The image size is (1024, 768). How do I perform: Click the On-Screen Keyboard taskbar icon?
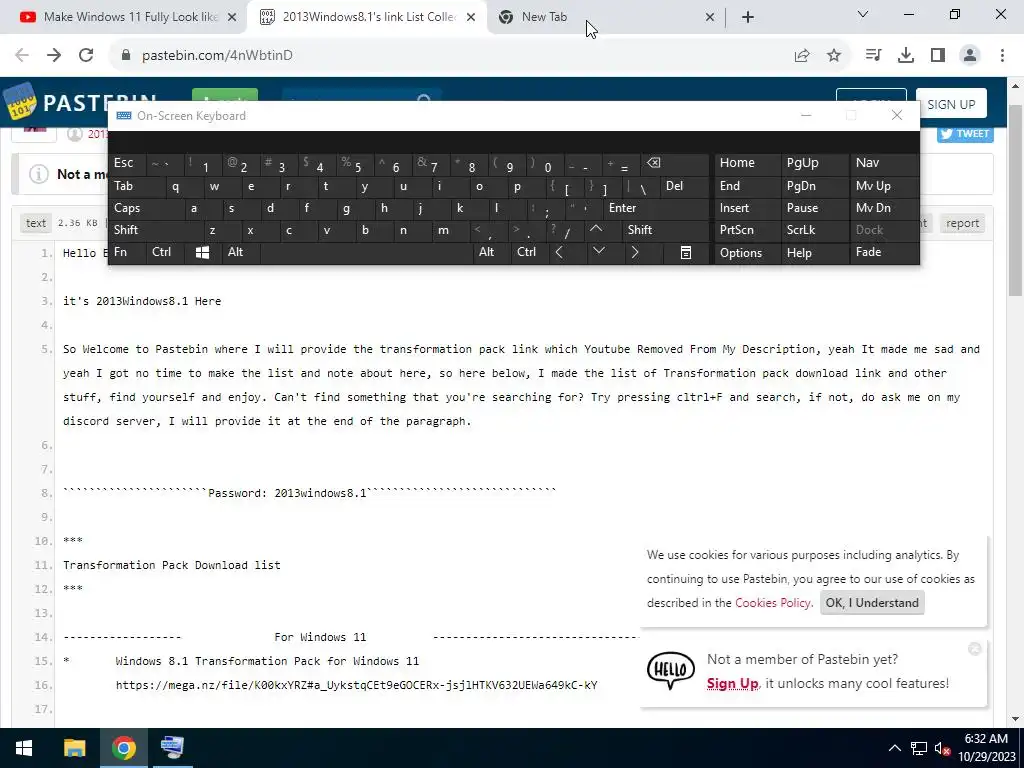(172, 748)
